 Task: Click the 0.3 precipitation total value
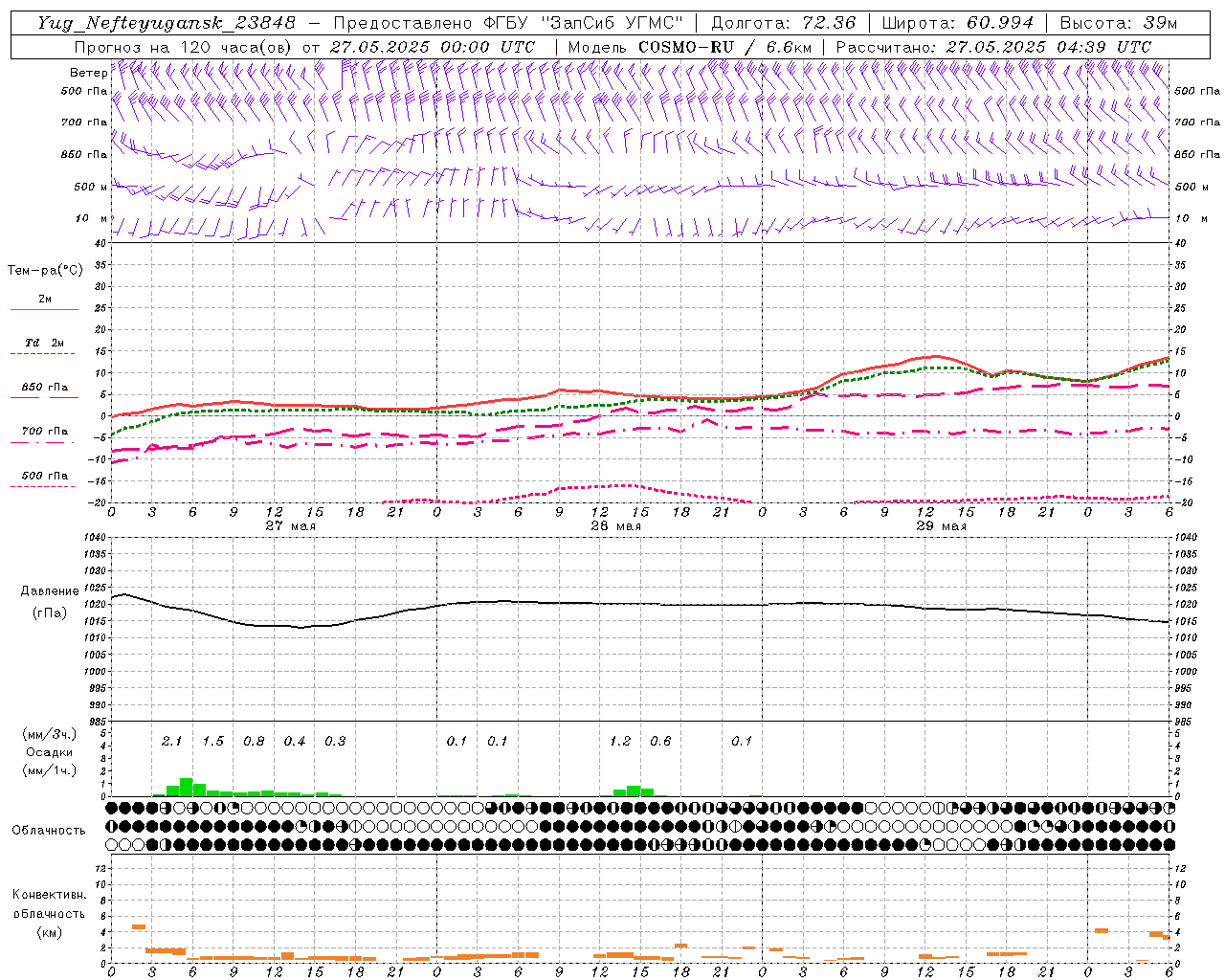click(x=335, y=742)
